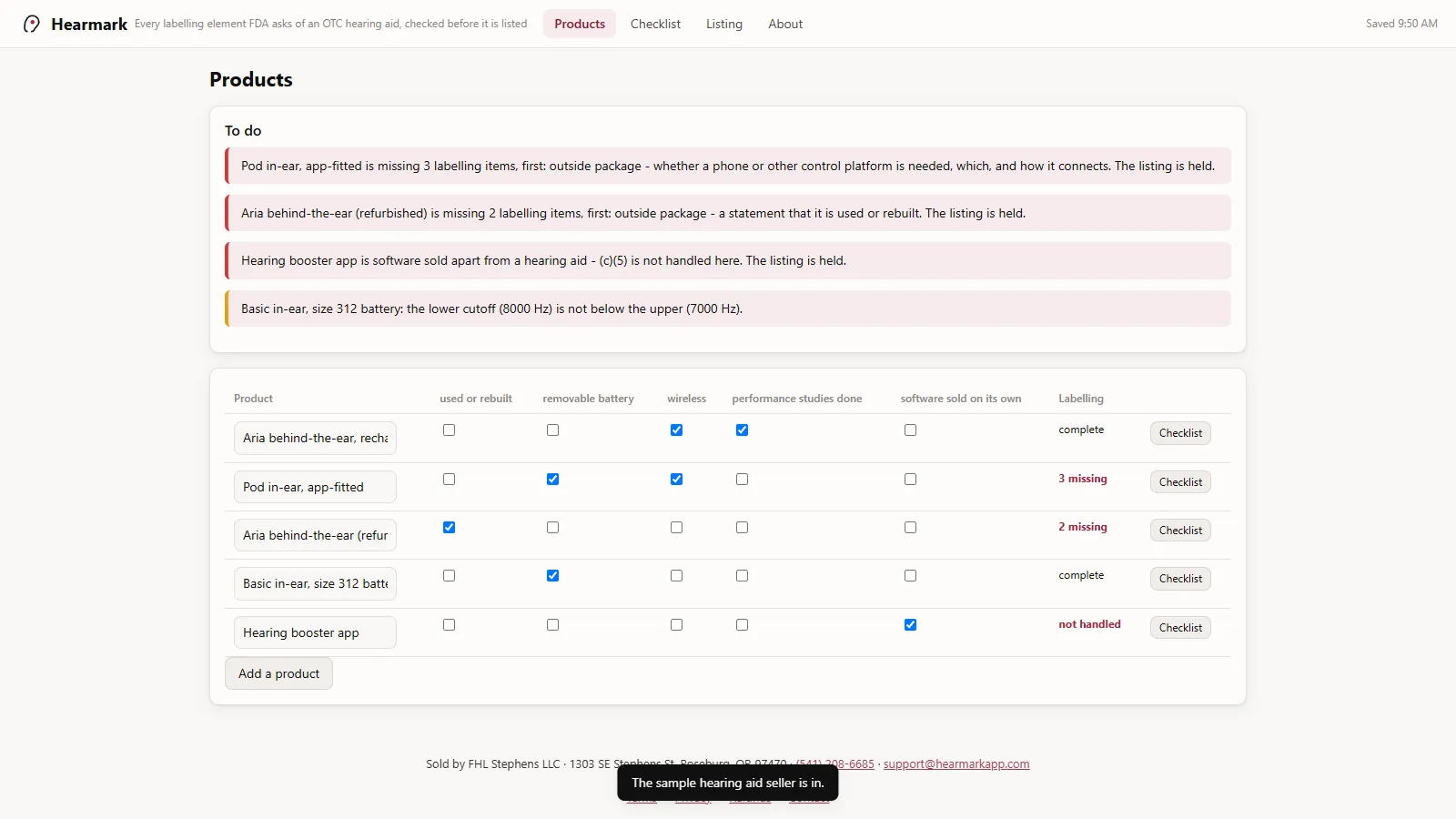The height and width of the screenshot is (819, 1456).
Task: Click the Aria refurbished to-do alert
Action: 728,213
